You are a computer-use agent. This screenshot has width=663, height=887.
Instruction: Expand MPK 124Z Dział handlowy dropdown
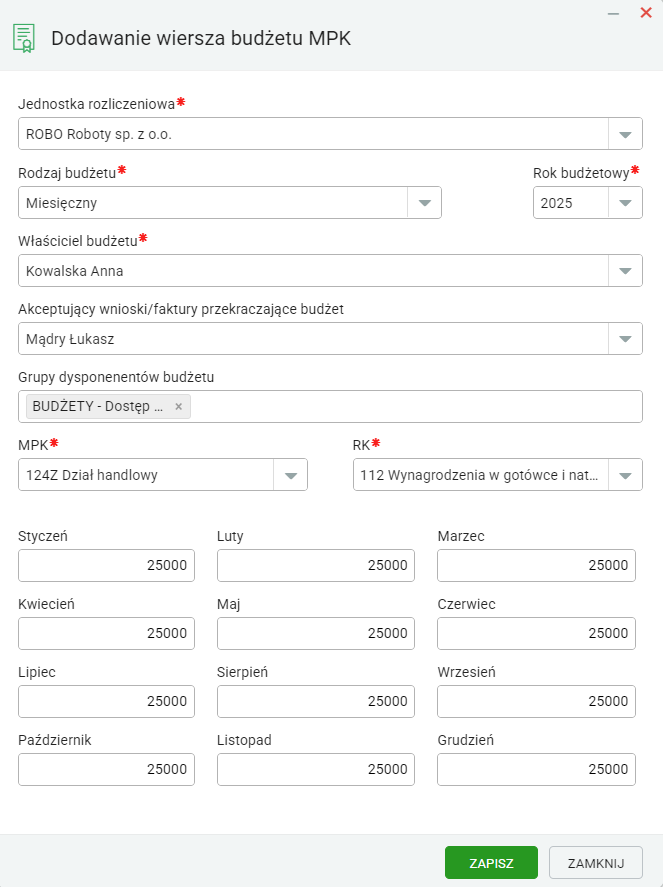coord(163,475)
